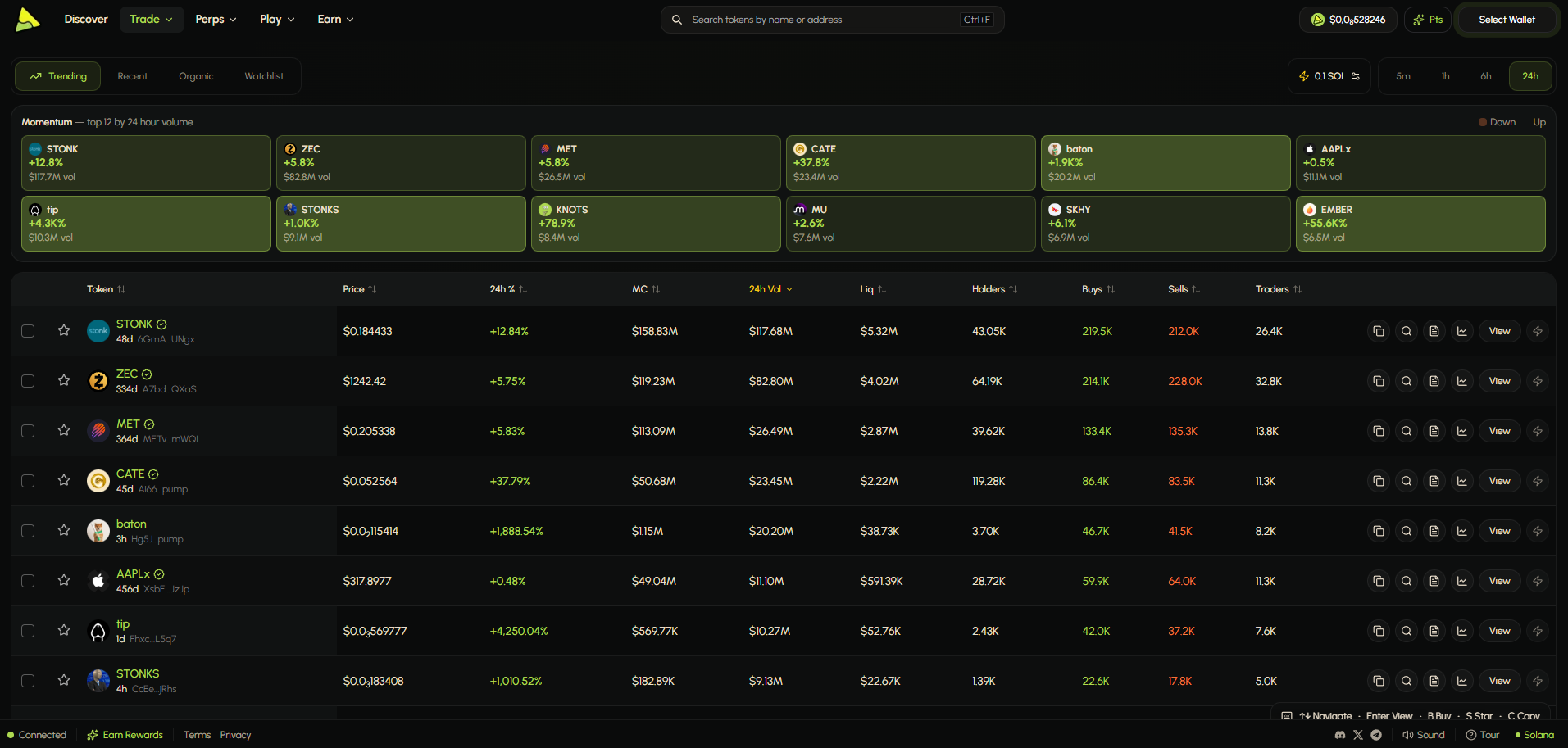Copy the AAPLx token address
This screenshot has width=1568, height=748.
(1379, 581)
